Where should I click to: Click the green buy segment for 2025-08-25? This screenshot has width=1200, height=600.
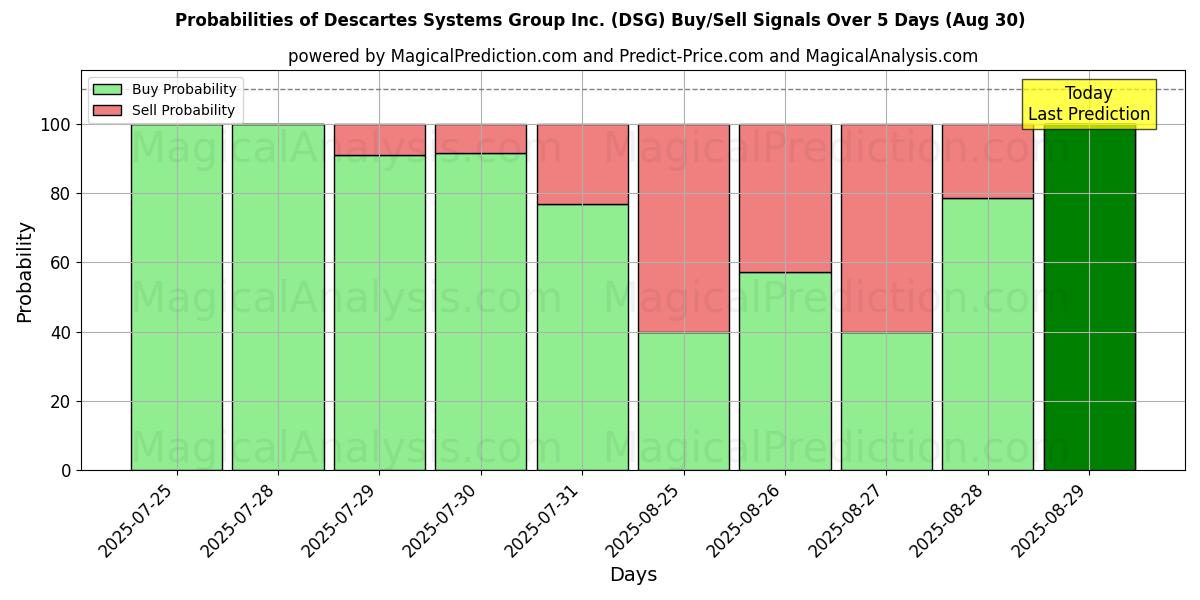(x=684, y=401)
